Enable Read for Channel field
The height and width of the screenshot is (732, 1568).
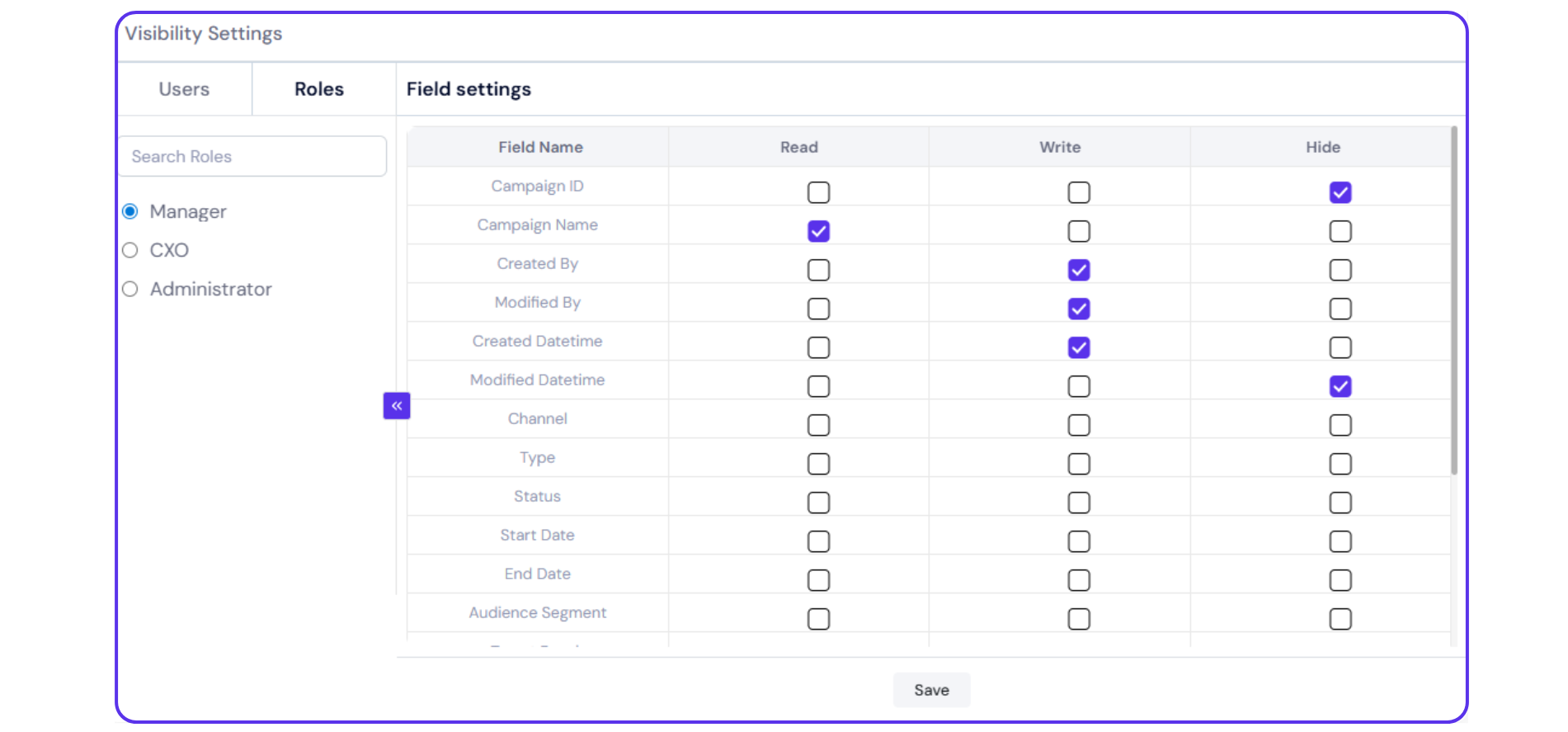point(818,425)
